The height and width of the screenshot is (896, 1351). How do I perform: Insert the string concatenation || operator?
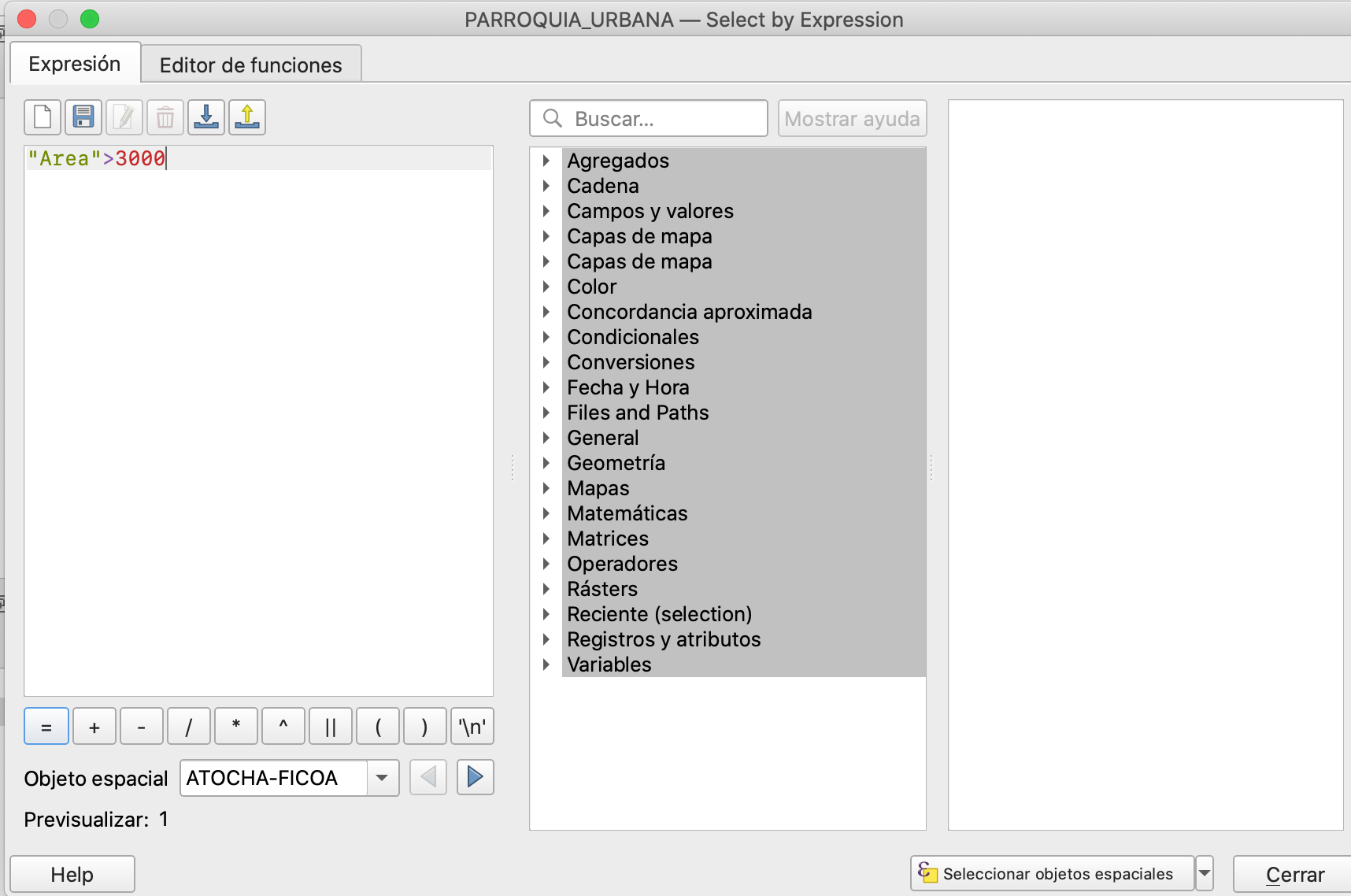tap(331, 727)
